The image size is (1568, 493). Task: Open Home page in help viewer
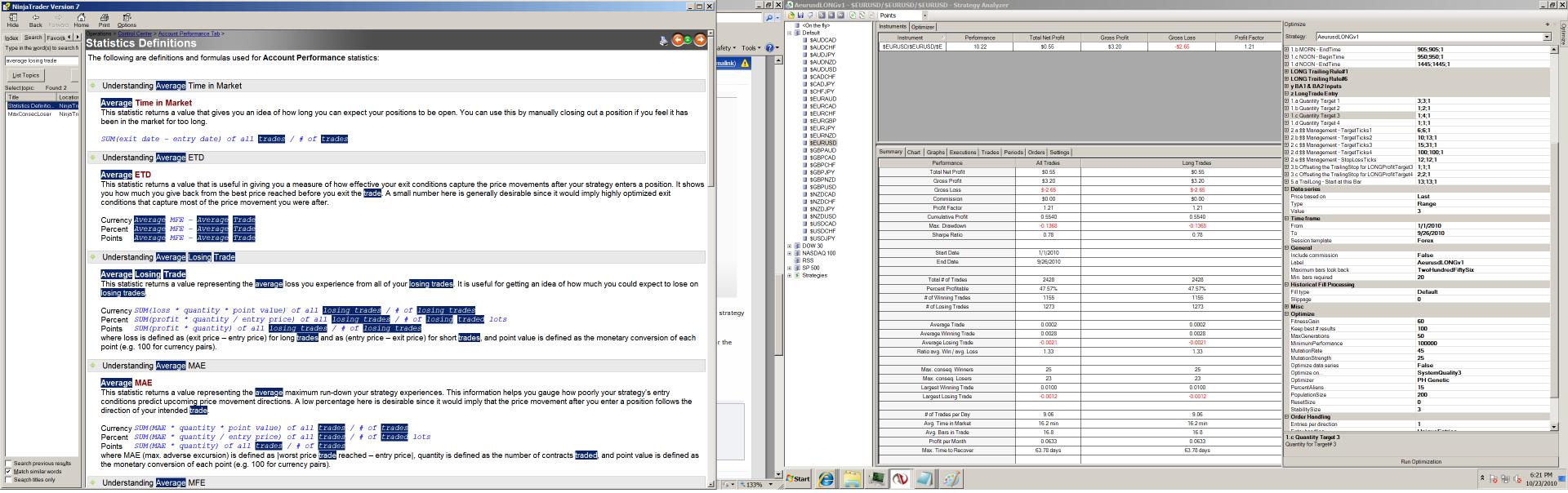(81, 20)
